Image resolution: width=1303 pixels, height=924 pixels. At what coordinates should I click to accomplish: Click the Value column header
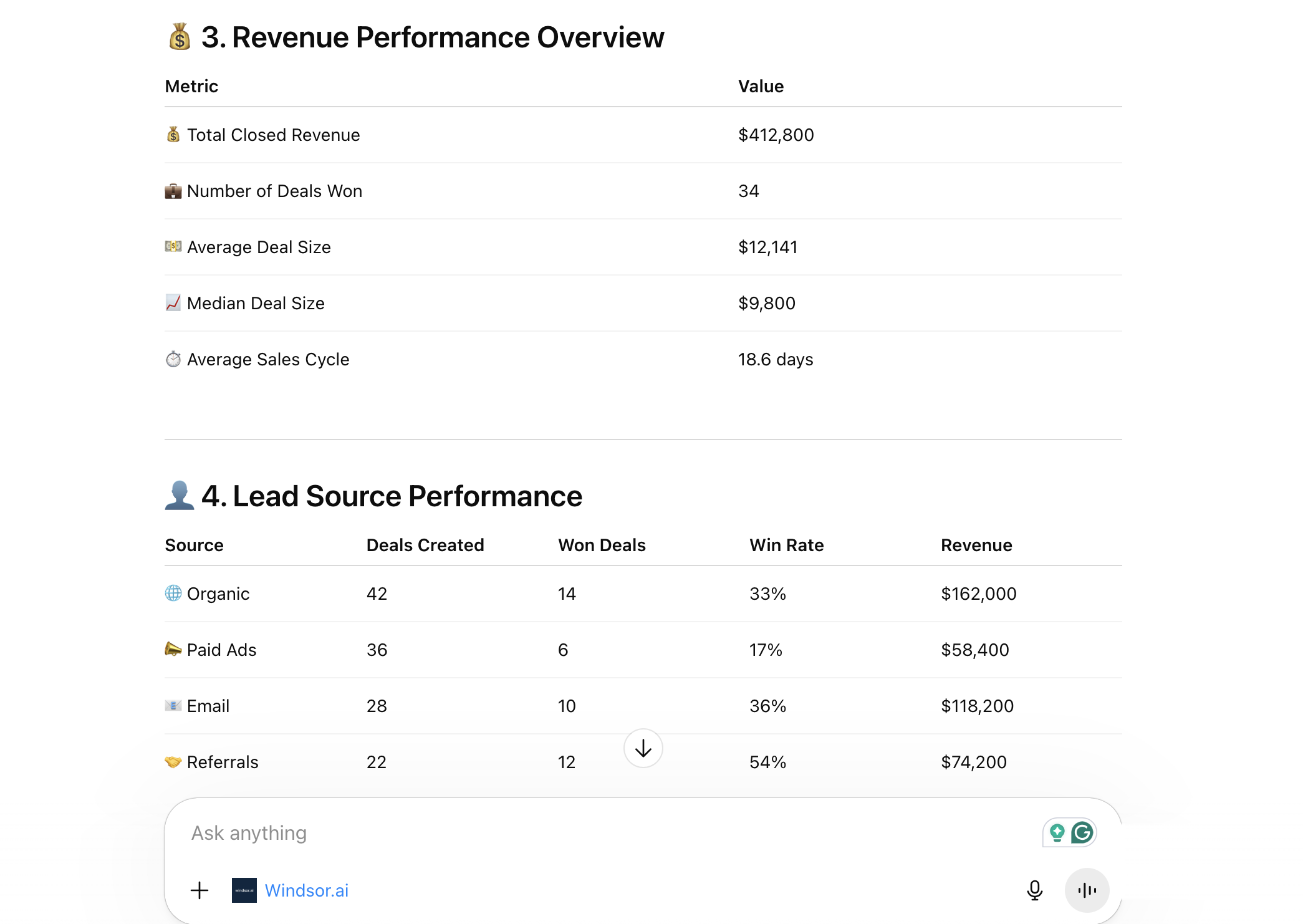pos(761,86)
